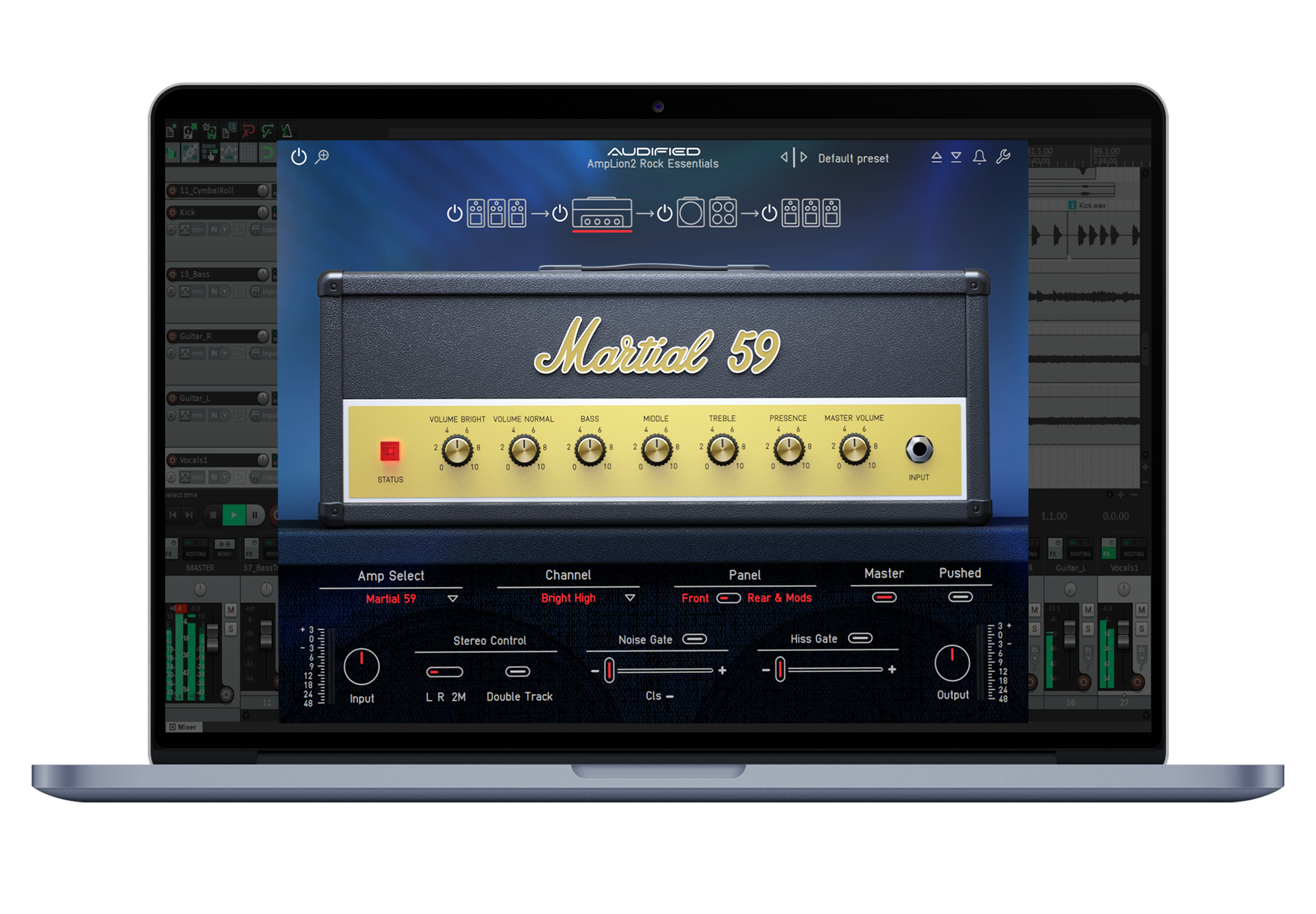Viewport: 1316px width, 914px height.
Task: Toggle the Double Track switch
Action: [x=517, y=671]
